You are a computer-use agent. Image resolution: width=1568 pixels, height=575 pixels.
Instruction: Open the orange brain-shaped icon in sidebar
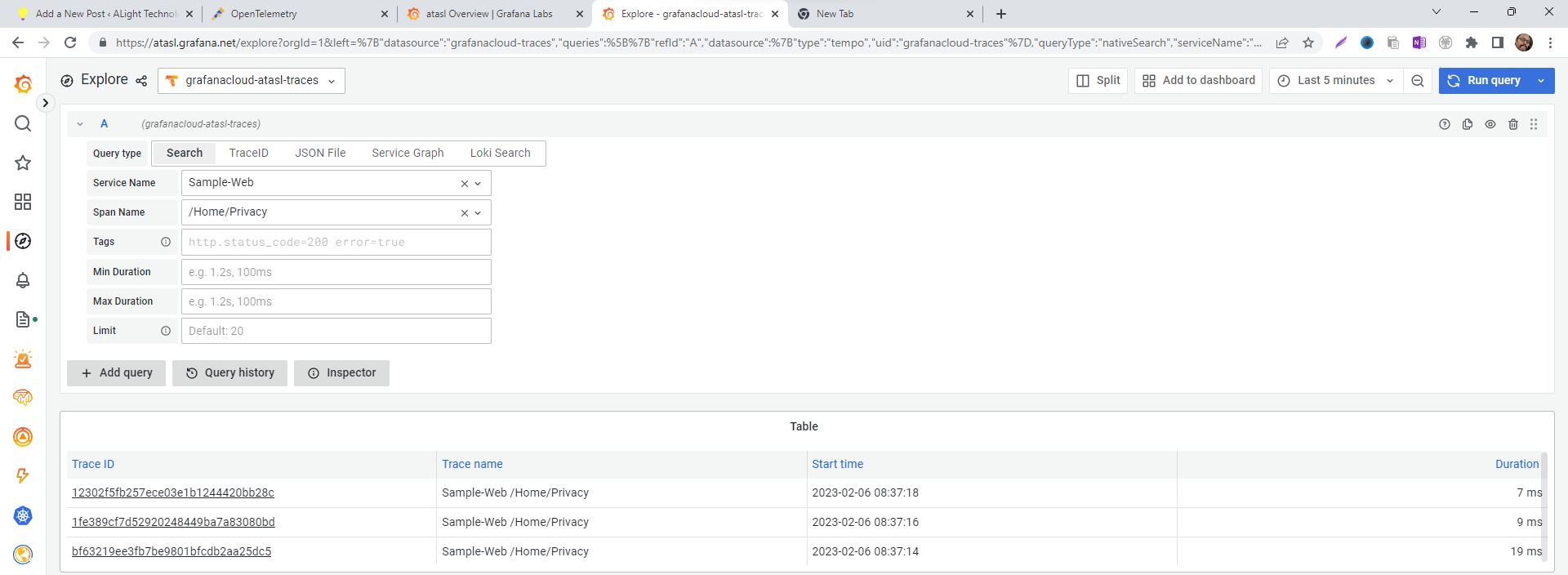pyautogui.click(x=23, y=398)
